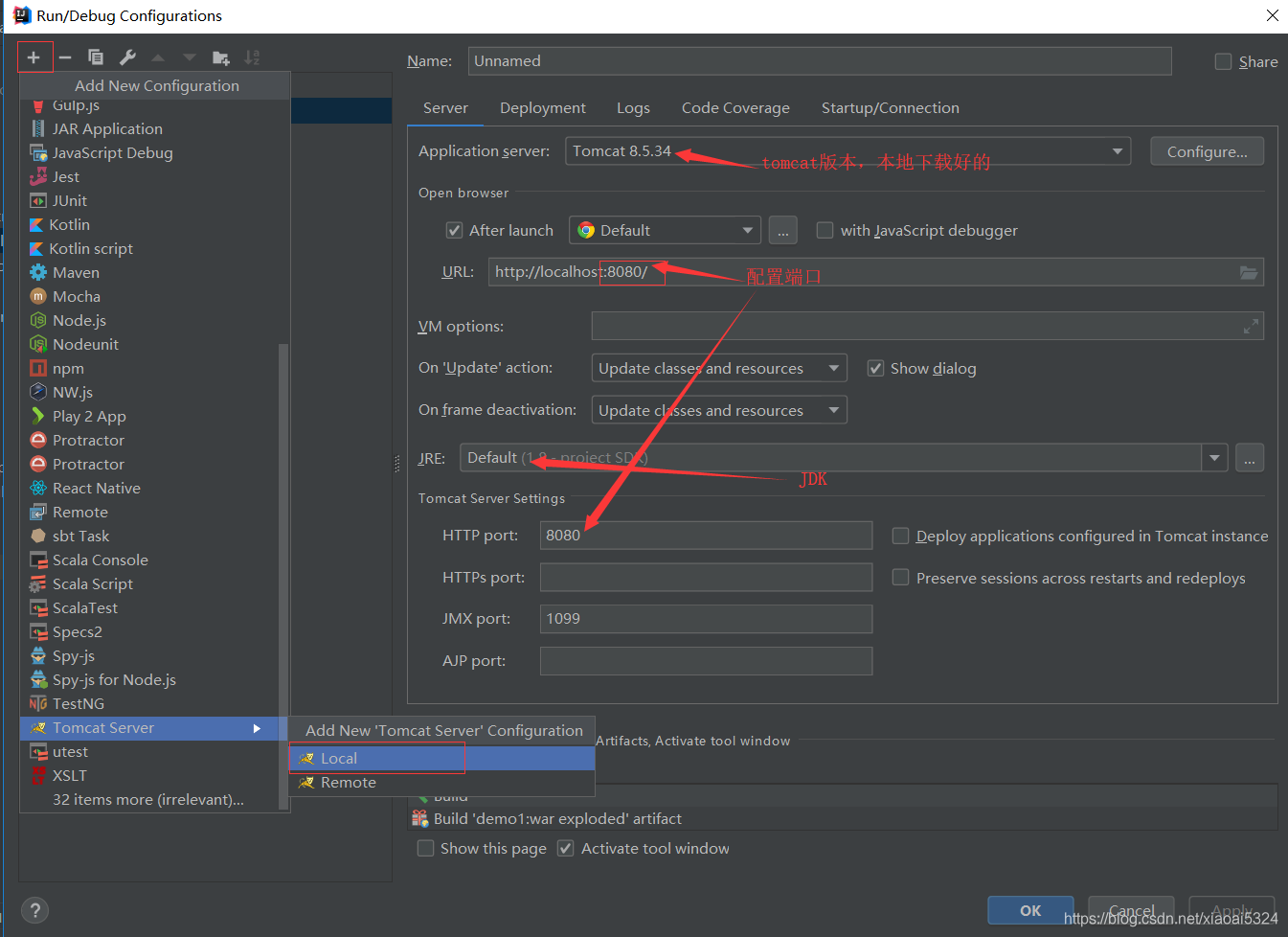This screenshot has height=937, width=1288.
Task: Open the JRE dropdown arrow
Action: 1214,458
